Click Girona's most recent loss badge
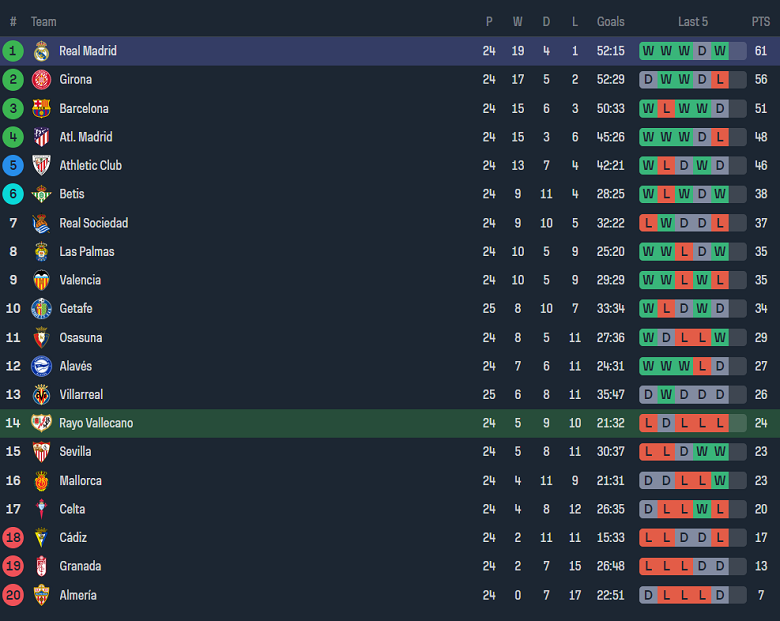780x621 pixels. click(x=719, y=80)
